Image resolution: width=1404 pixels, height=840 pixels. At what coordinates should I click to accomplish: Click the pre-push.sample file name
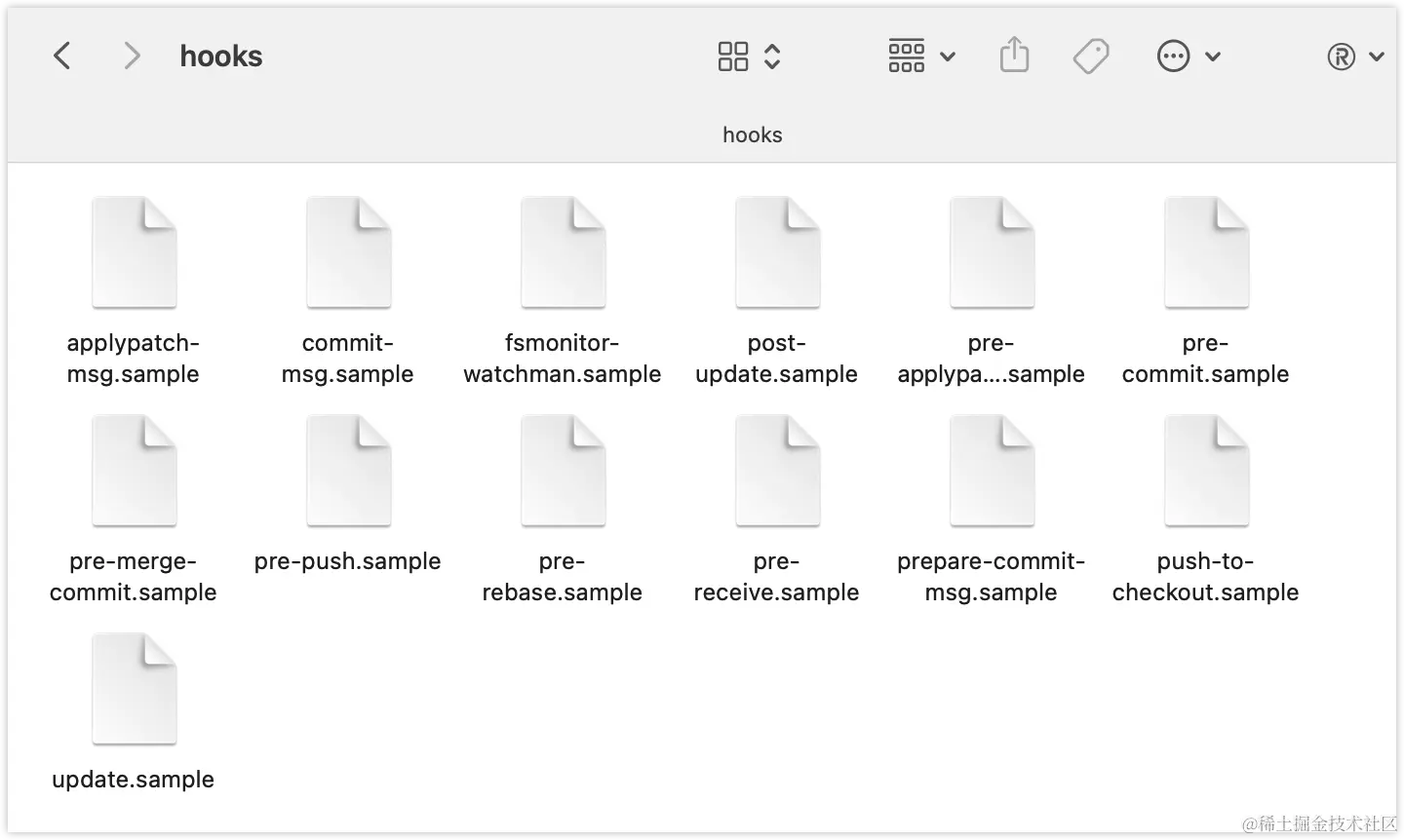click(348, 561)
